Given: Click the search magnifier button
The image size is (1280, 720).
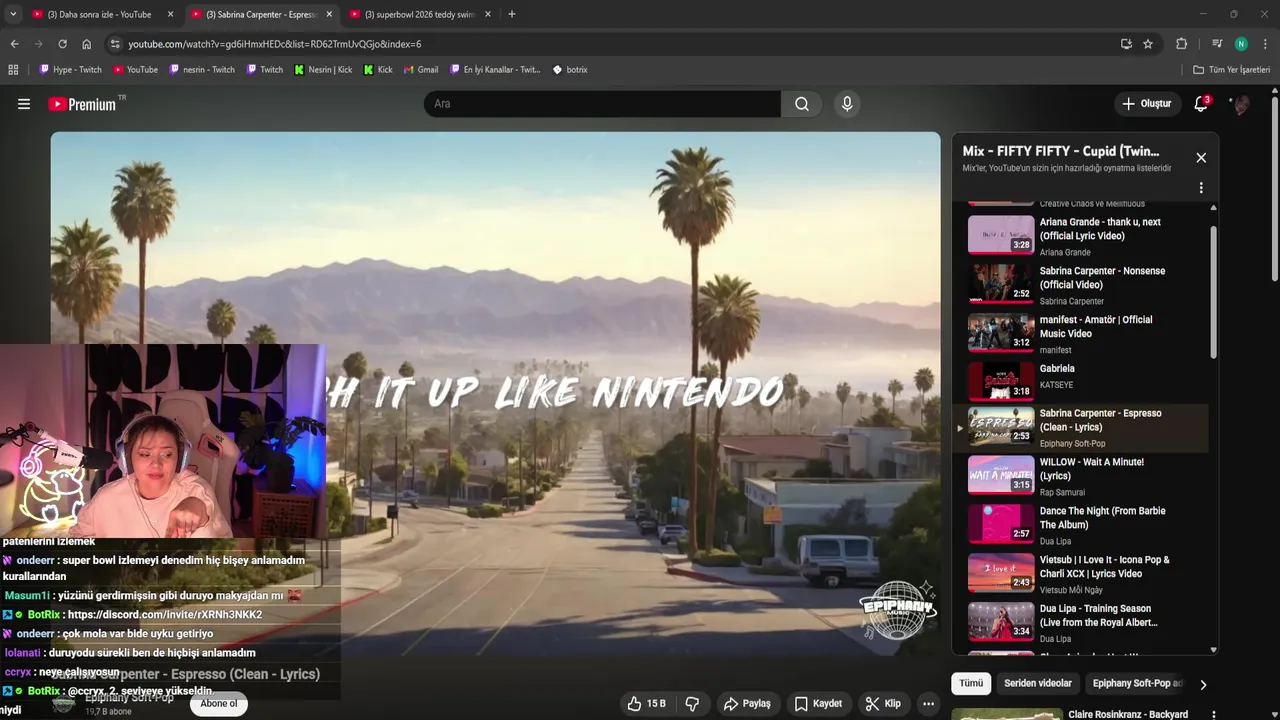Looking at the screenshot, I should coord(802,104).
